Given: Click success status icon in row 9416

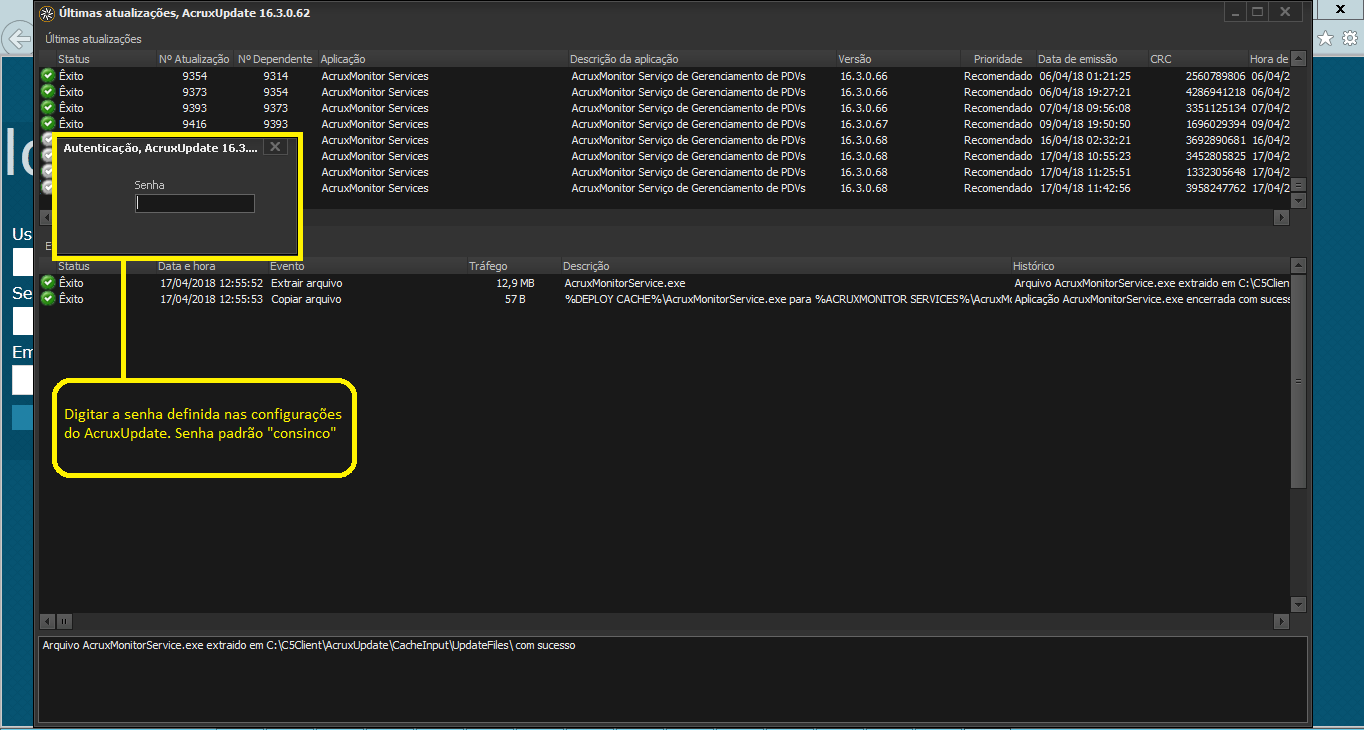Looking at the screenshot, I should (x=47, y=124).
